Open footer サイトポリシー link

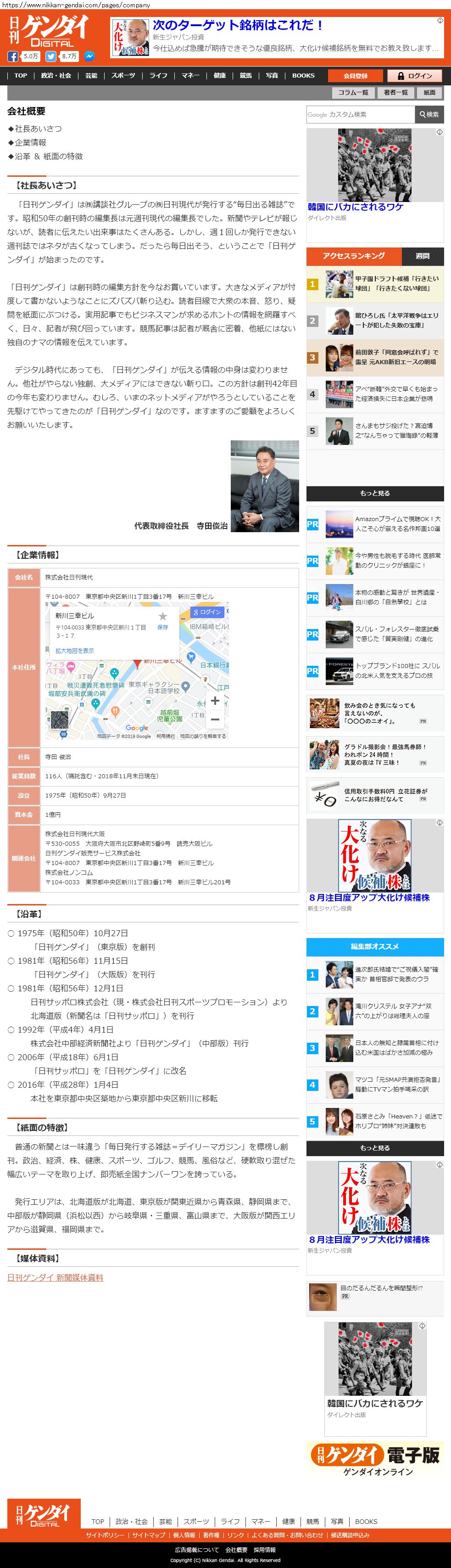tap(105, 1535)
